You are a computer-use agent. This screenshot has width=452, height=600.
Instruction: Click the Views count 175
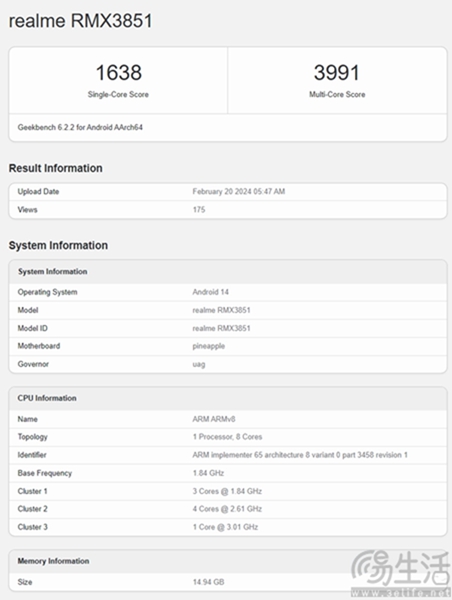pos(199,210)
